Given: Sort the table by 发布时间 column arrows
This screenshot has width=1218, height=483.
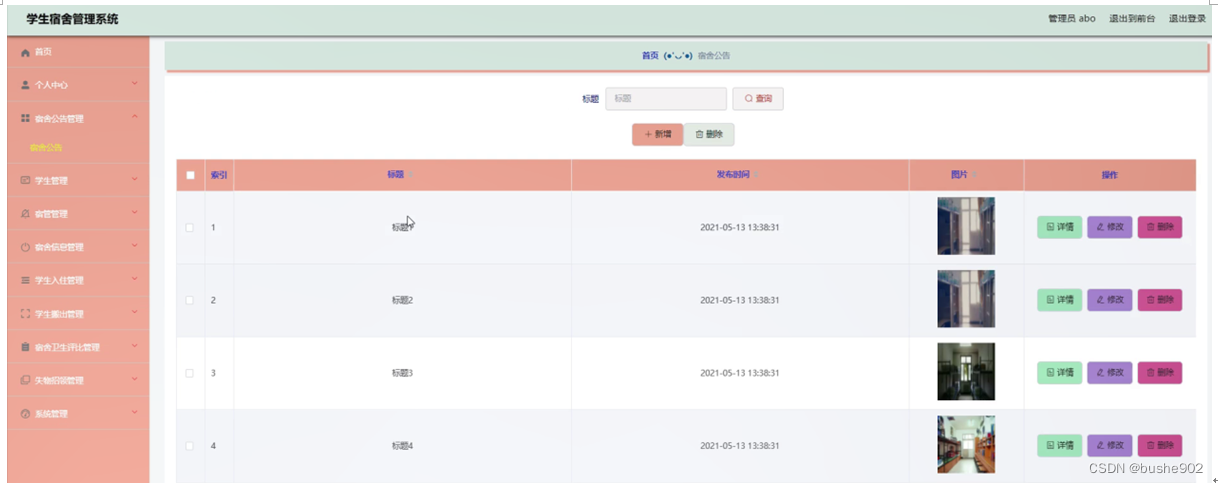Looking at the screenshot, I should (755, 175).
